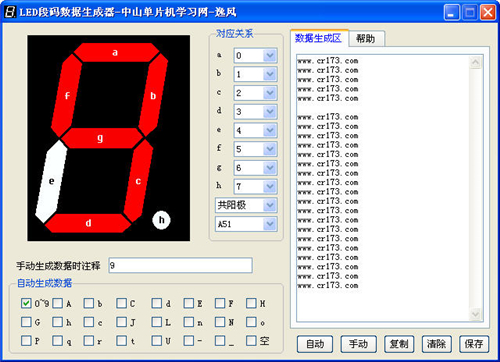Screen dimensions: 500x362
Task: Click the 复制 copy button
Action: pyautogui.click(x=399, y=344)
